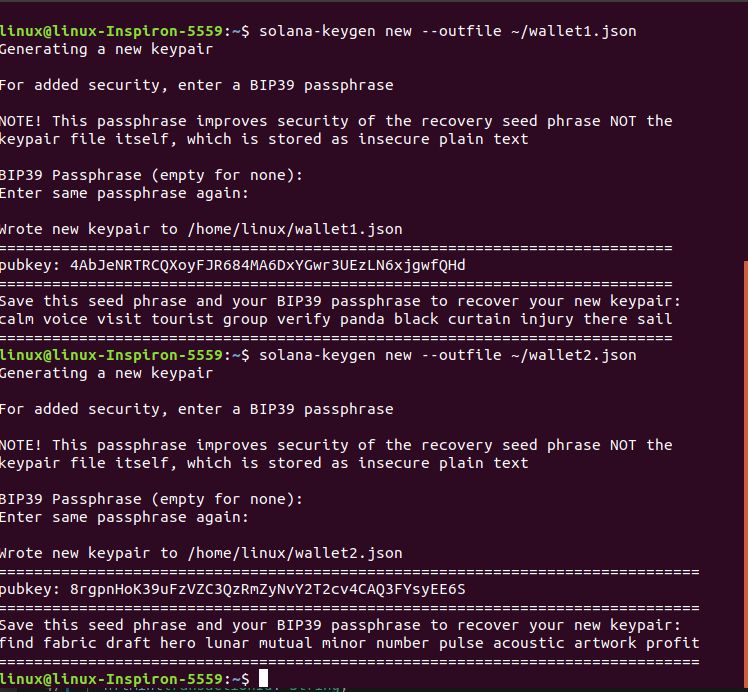Click the first 'Generating a new keypair' line
The height and width of the screenshot is (692, 748).
[x=106, y=50]
